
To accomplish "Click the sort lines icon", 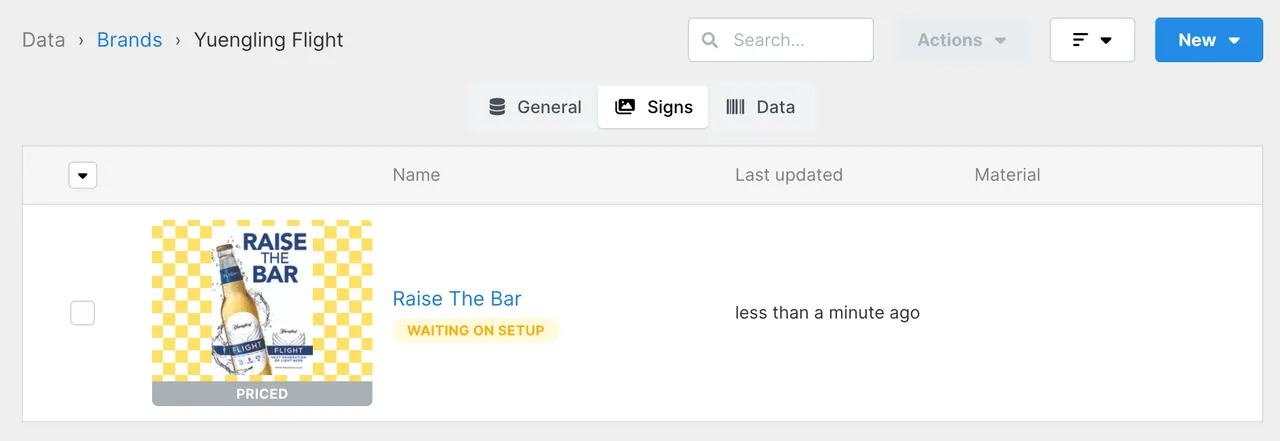I will tap(1080, 40).
